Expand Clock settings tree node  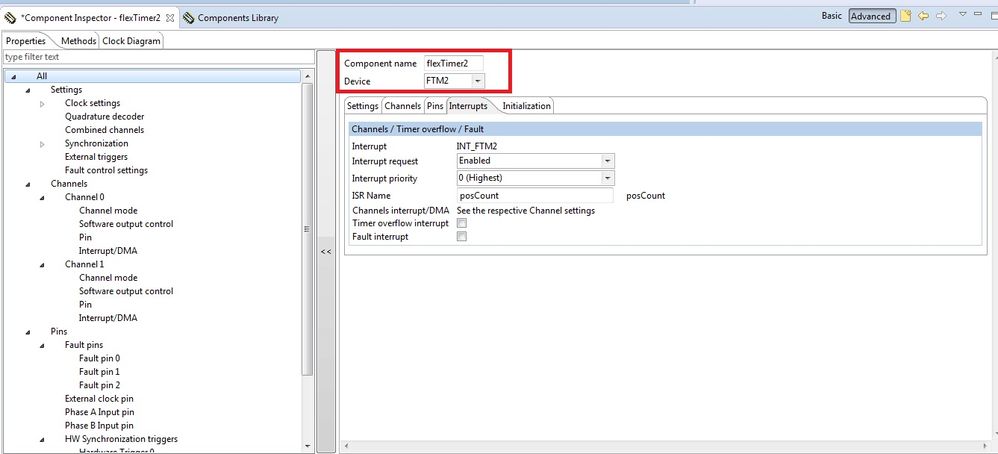[42, 103]
